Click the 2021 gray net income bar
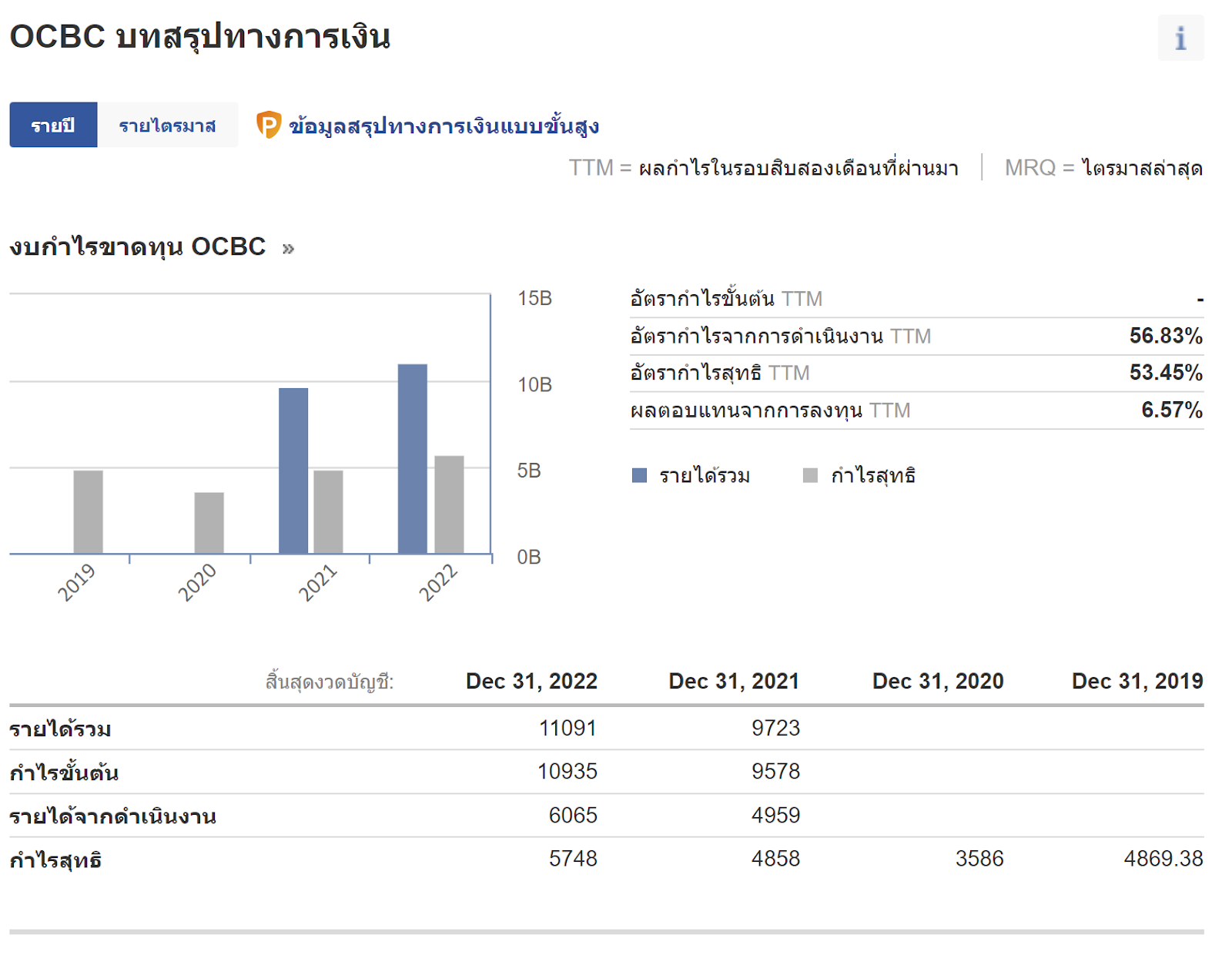 [328, 511]
